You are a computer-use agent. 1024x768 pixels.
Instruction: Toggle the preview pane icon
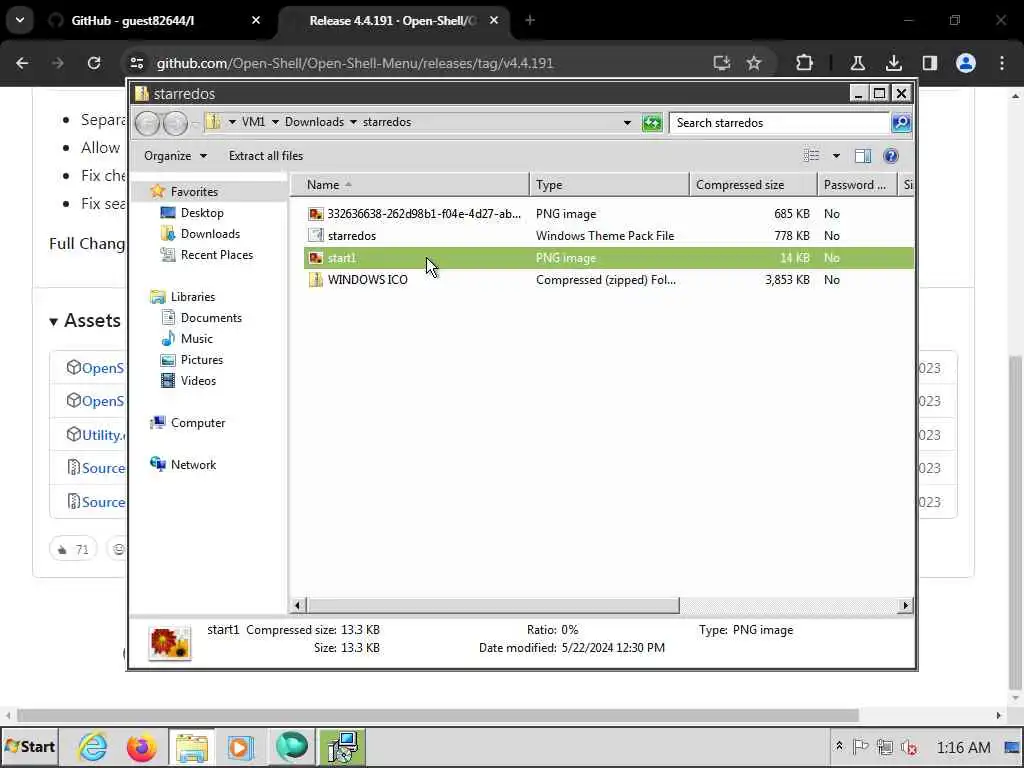(x=863, y=156)
